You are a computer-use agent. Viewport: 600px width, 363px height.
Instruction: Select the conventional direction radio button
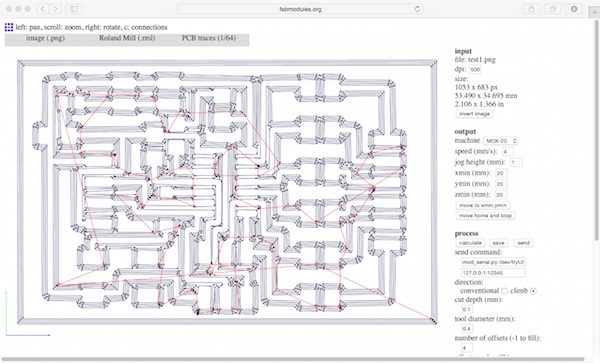504,291
